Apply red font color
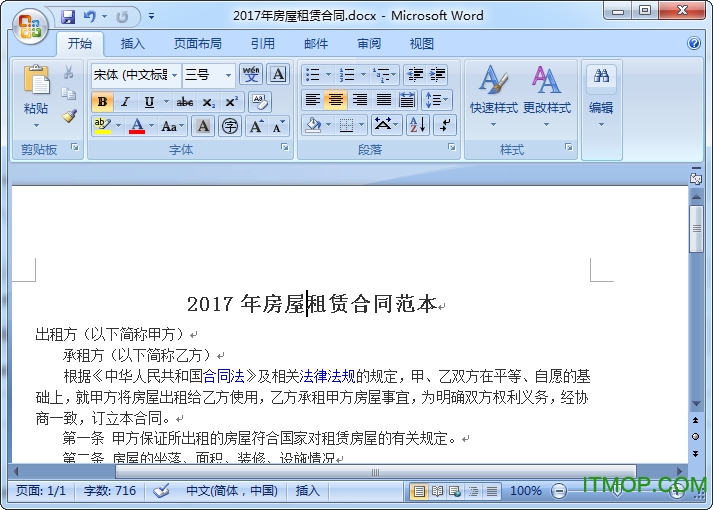Screen dimensions: 713x510 point(137,125)
